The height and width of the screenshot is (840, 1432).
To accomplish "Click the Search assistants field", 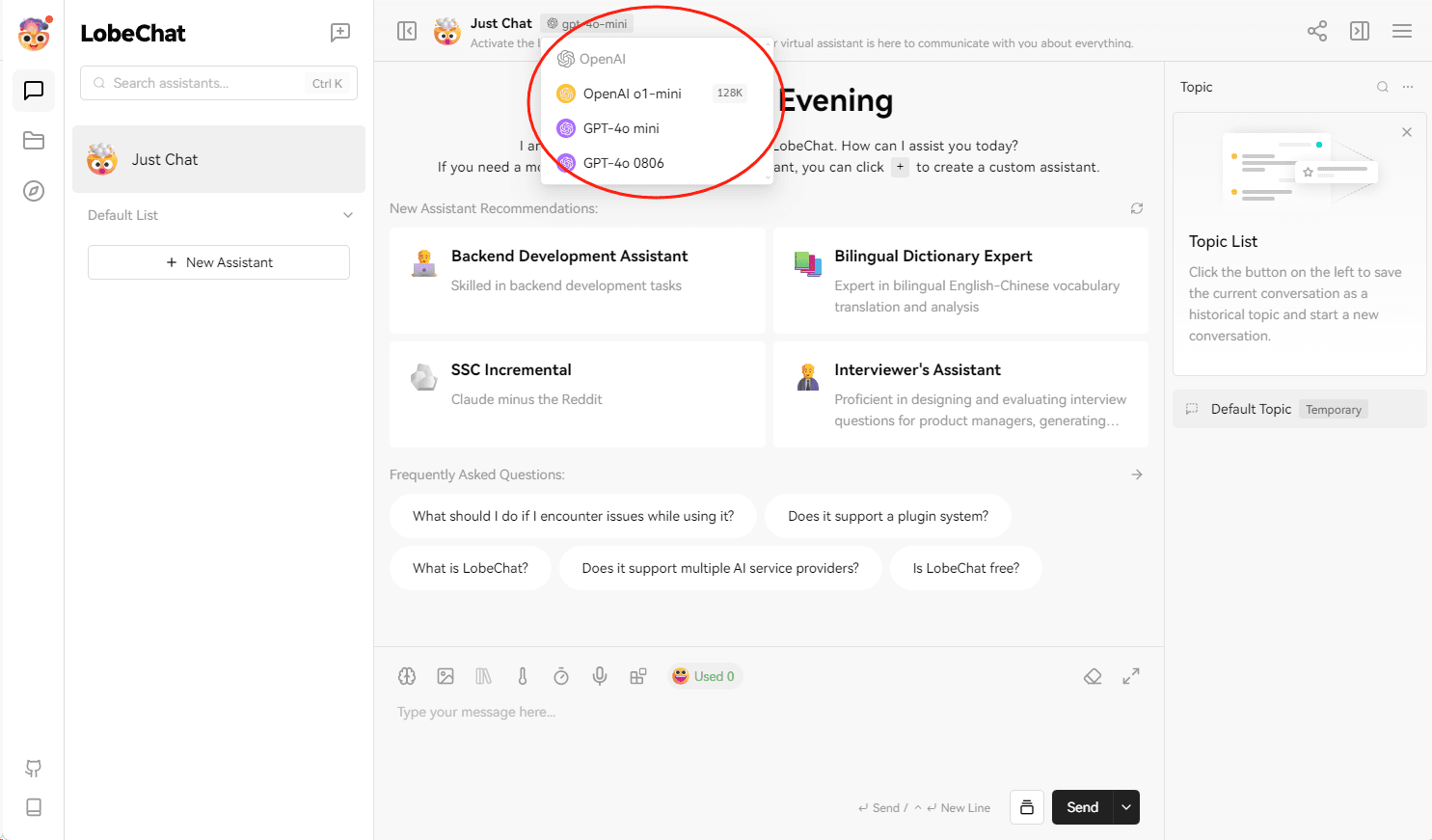I will [219, 83].
